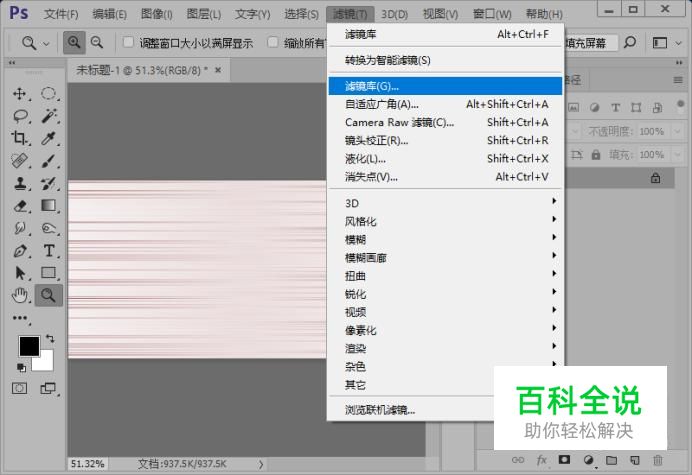Choose Zoom Out mode in options bar

tap(97, 42)
